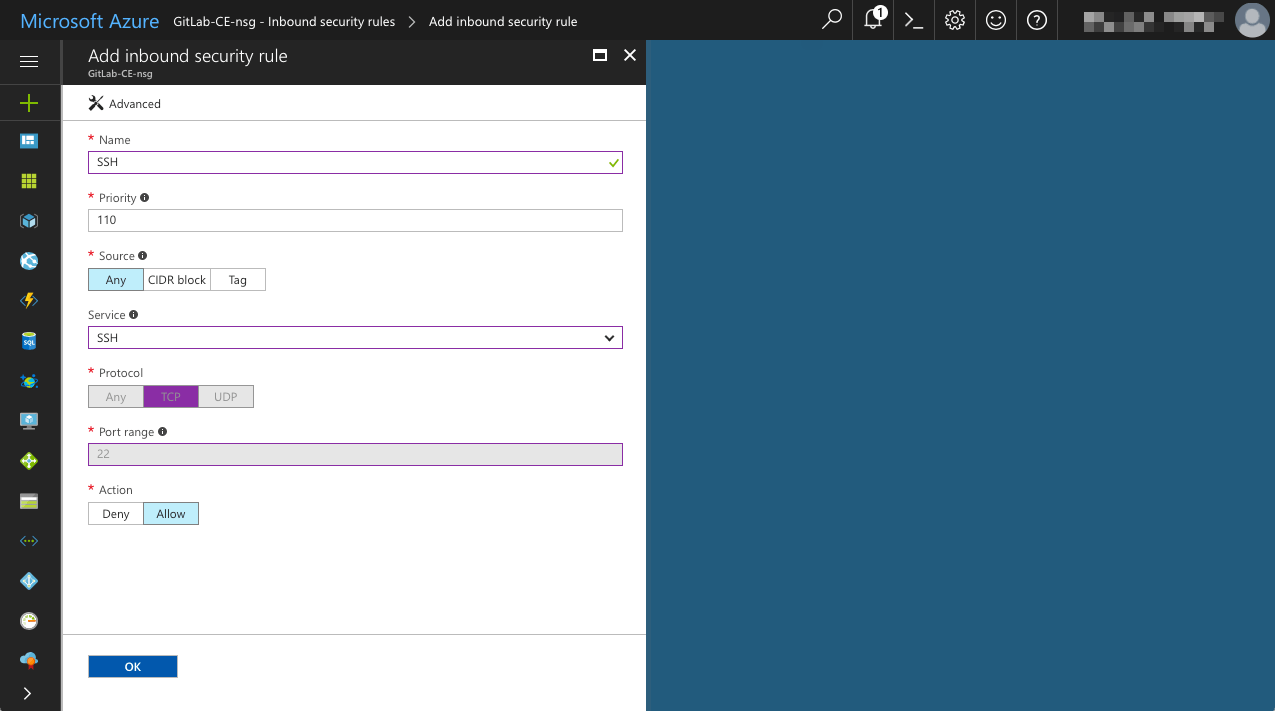Navigate back via the Inbound security rules breadcrumb
This screenshot has width=1275, height=711.
(x=284, y=20)
